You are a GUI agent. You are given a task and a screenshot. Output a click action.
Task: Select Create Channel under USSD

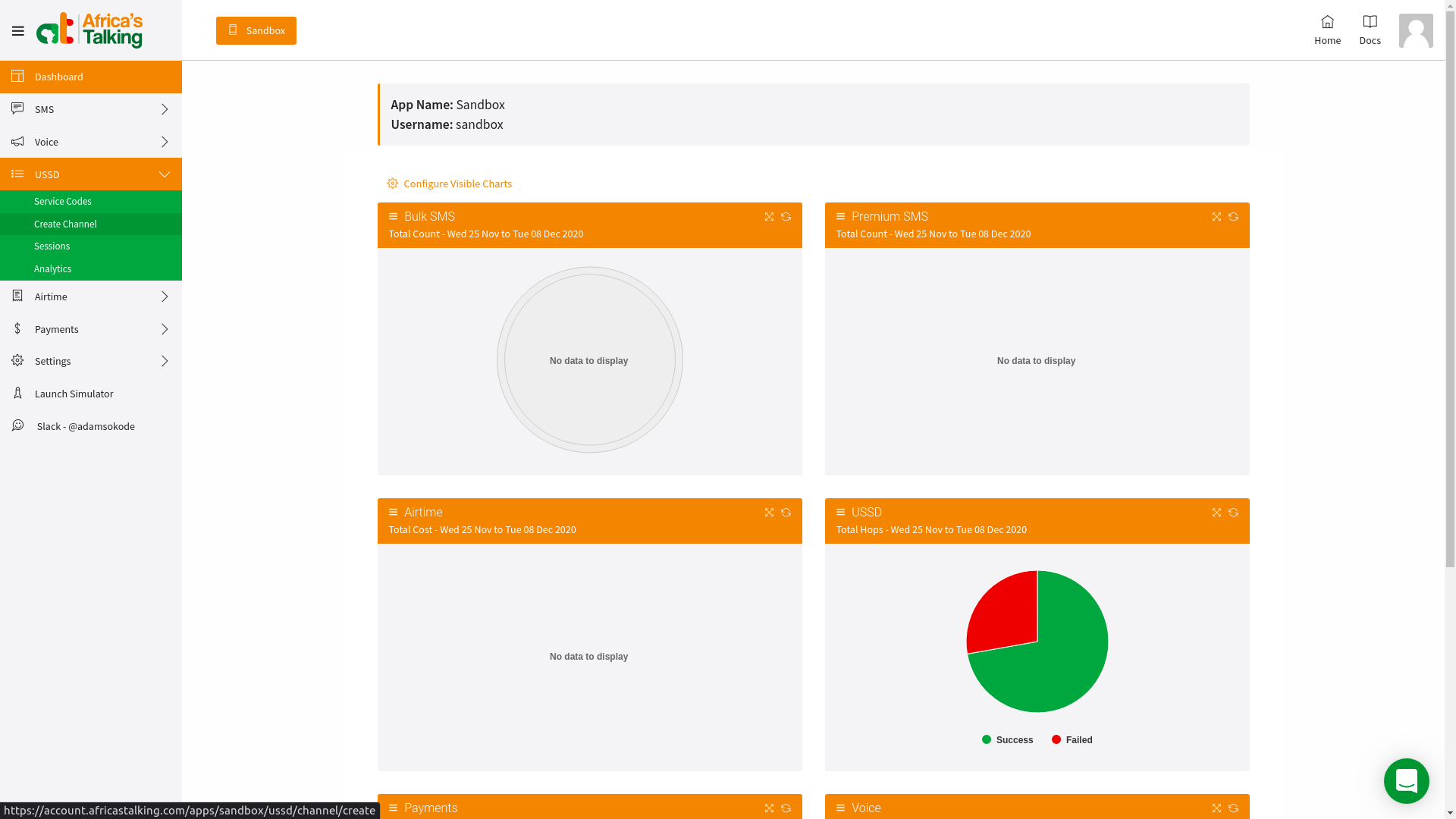pos(65,224)
